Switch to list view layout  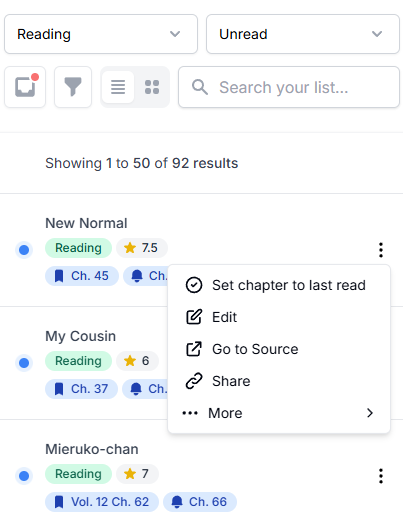click(118, 87)
